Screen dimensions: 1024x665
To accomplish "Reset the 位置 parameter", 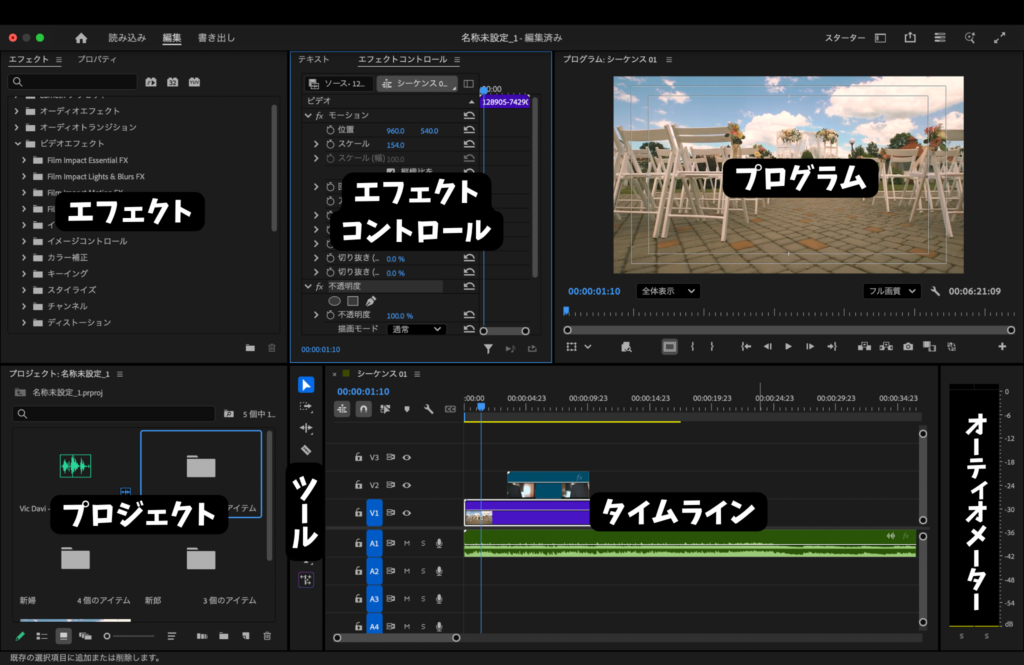I will [x=469, y=130].
